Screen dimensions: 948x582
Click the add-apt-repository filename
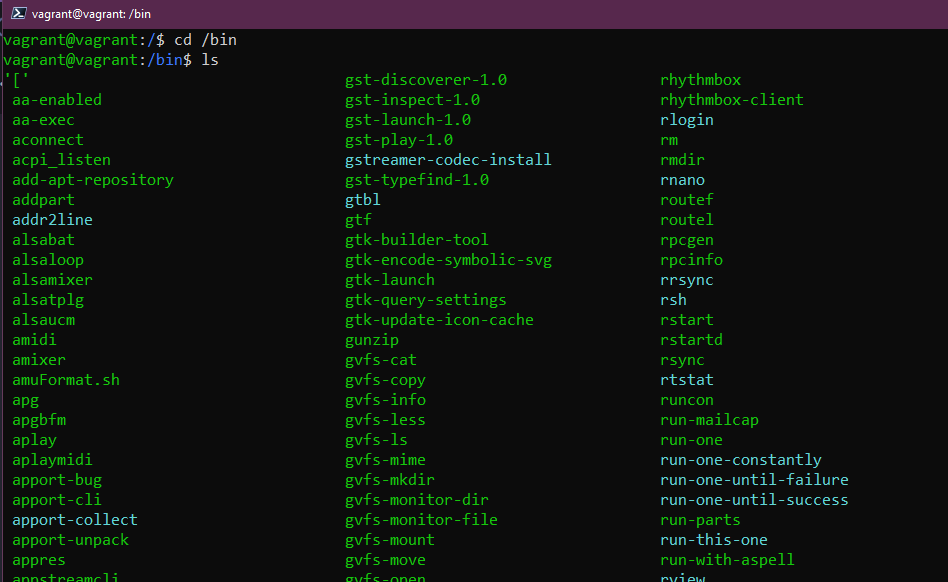click(92, 179)
